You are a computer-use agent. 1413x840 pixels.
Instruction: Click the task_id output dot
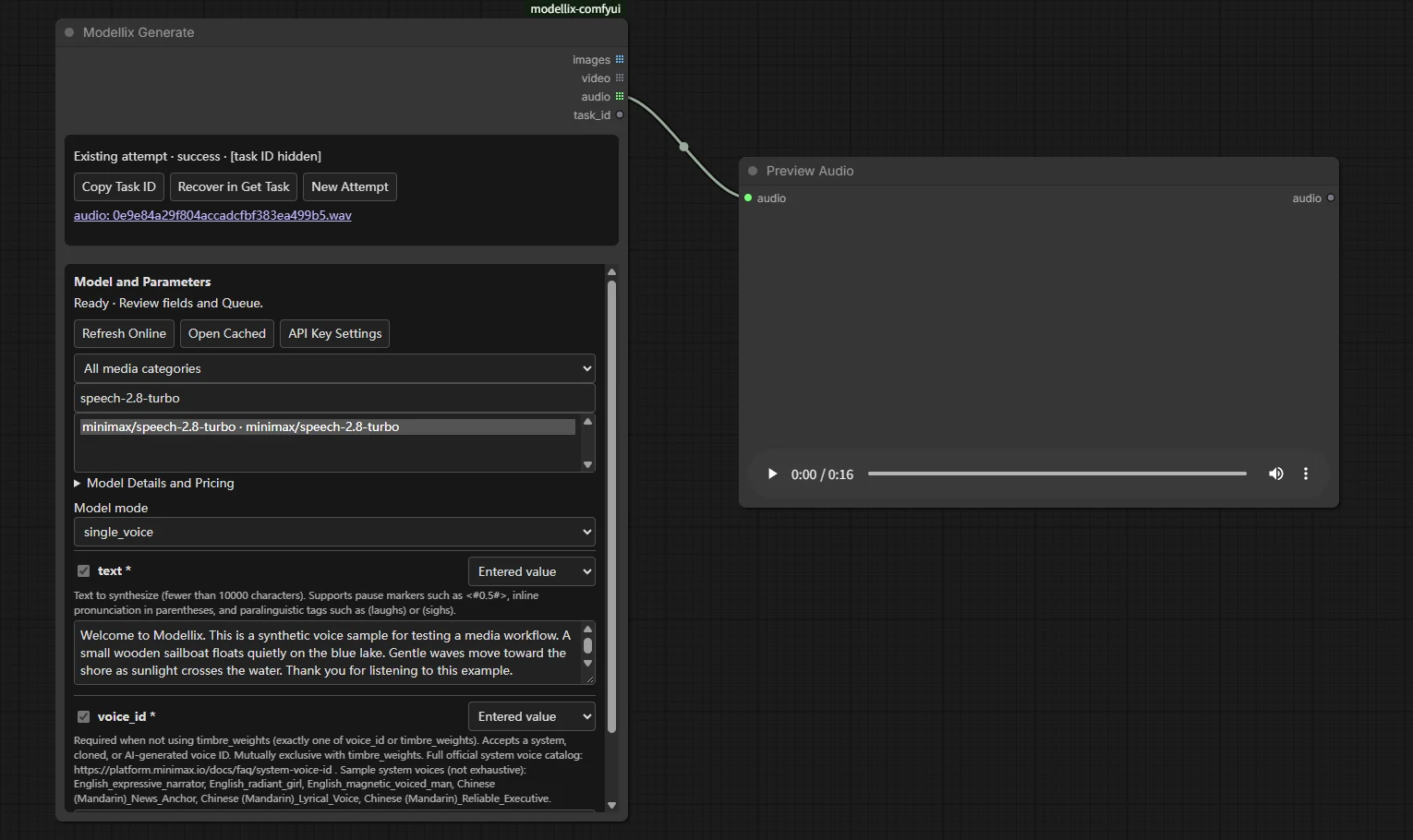pyautogui.click(x=620, y=115)
